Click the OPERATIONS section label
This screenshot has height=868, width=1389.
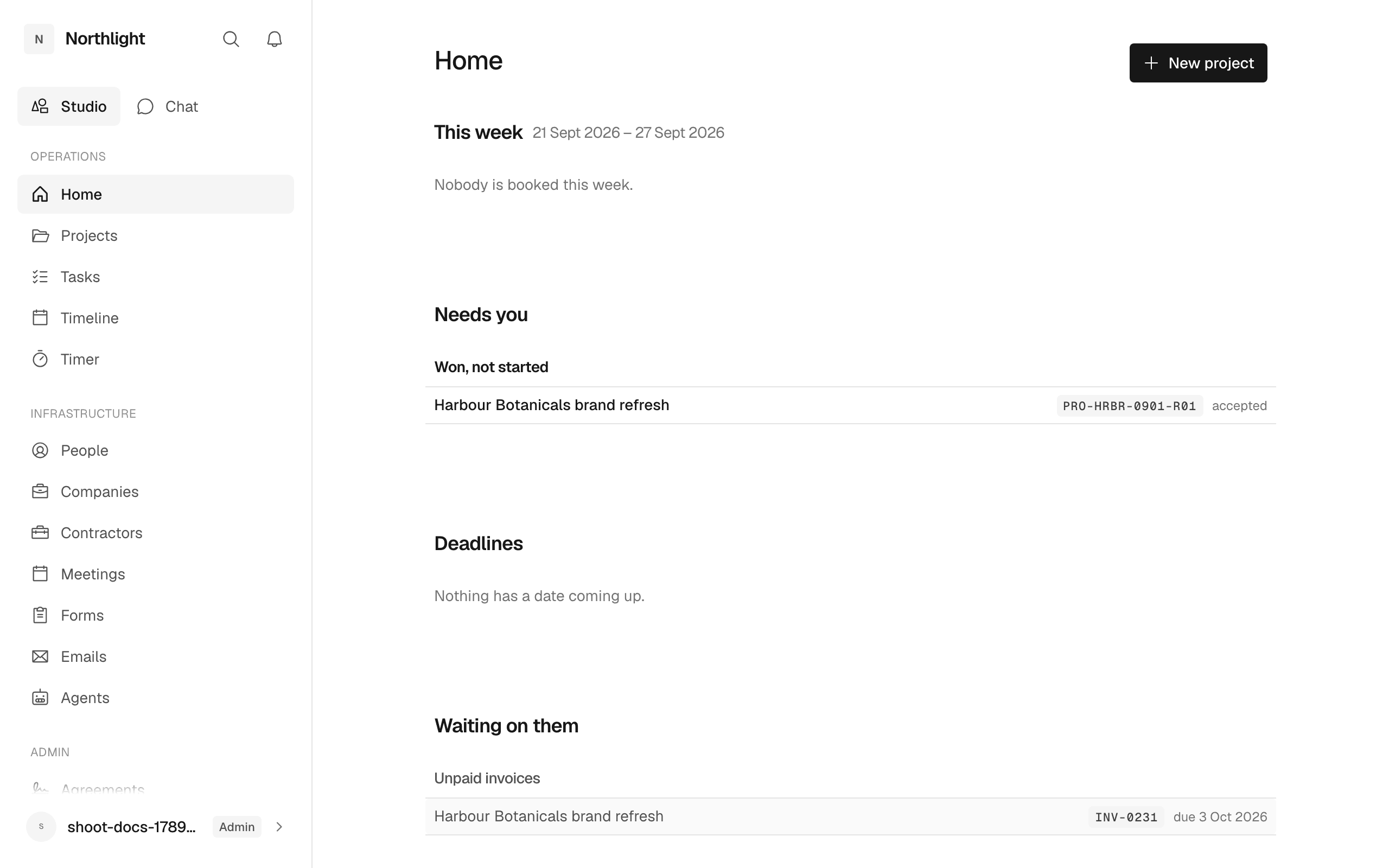68,157
